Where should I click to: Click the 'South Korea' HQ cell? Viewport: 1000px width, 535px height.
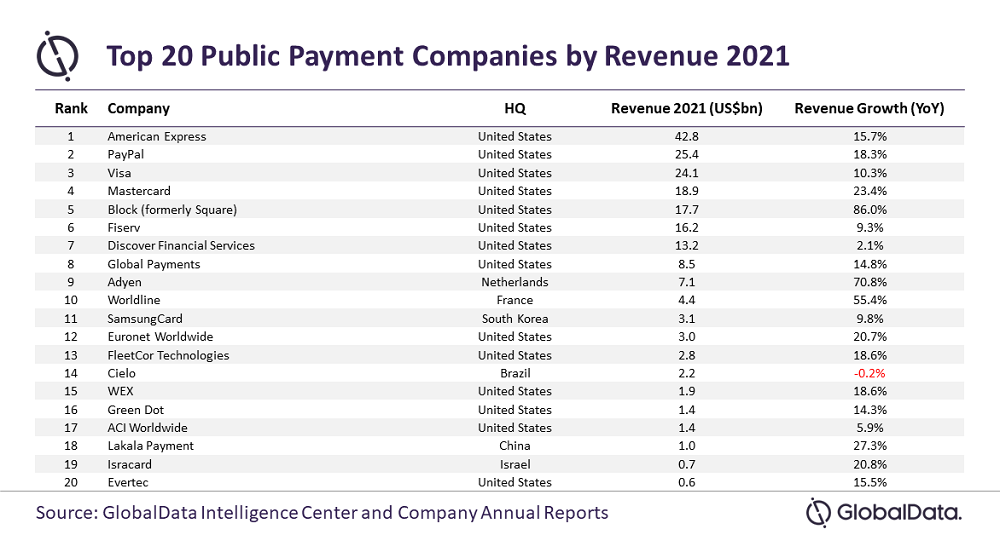pos(515,318)
